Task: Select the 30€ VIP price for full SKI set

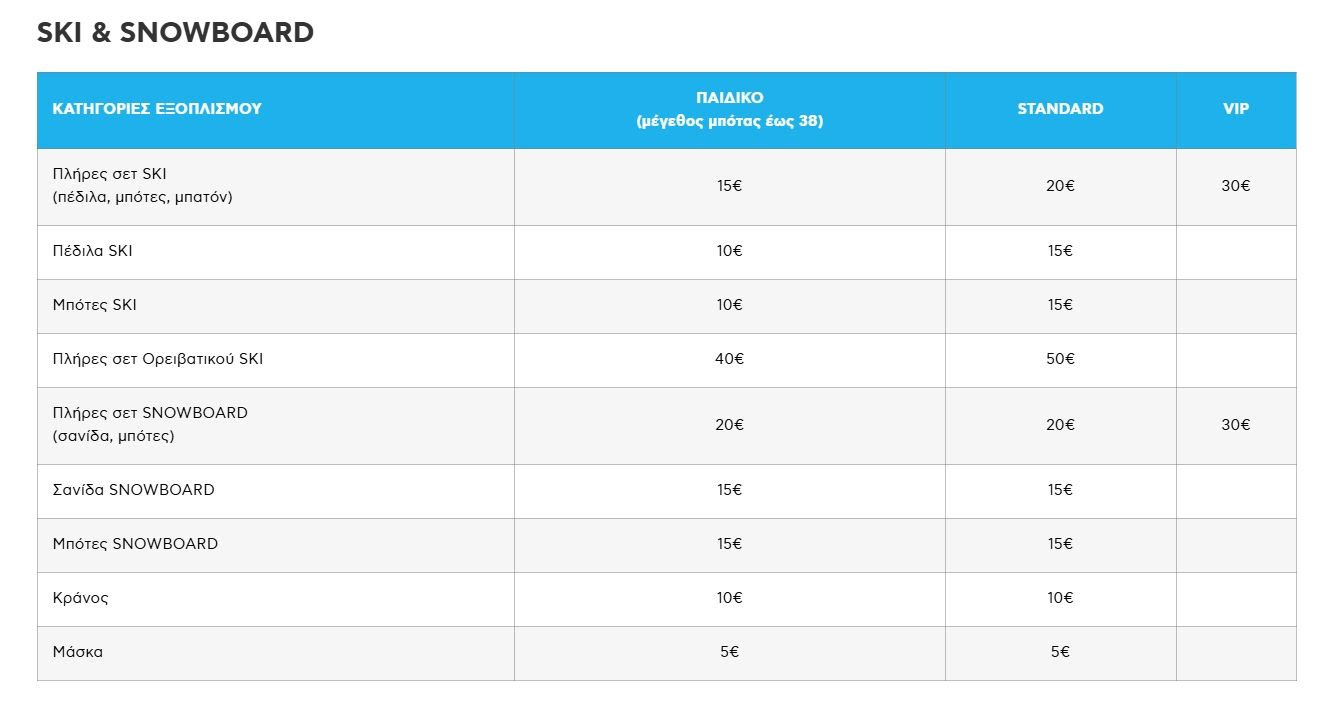Action: pos(1236,186)
